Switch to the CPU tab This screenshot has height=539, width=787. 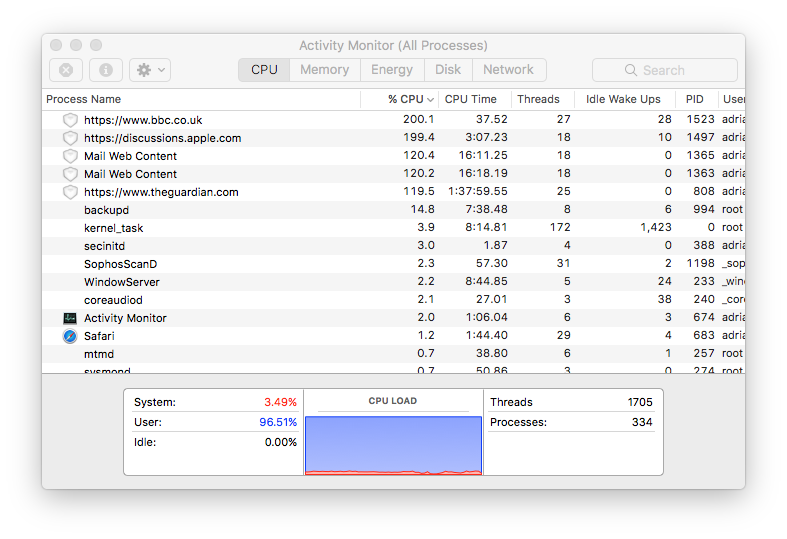pos(264,70)
